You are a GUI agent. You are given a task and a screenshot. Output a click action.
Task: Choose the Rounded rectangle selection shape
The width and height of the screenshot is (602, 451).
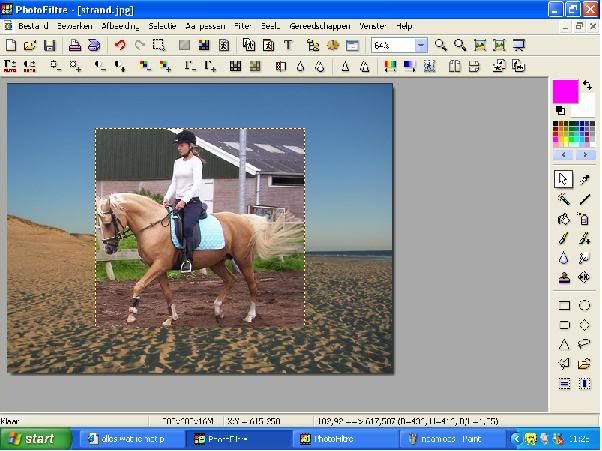pos(564,325)
